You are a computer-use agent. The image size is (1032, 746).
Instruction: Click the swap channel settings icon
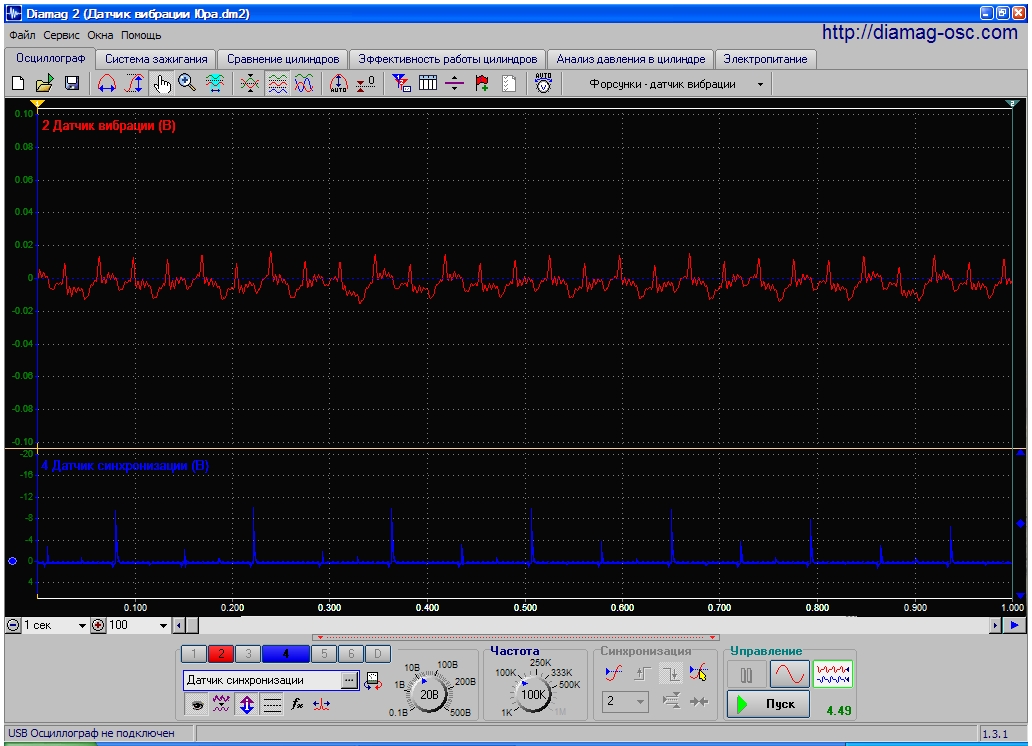click(373, 680)
